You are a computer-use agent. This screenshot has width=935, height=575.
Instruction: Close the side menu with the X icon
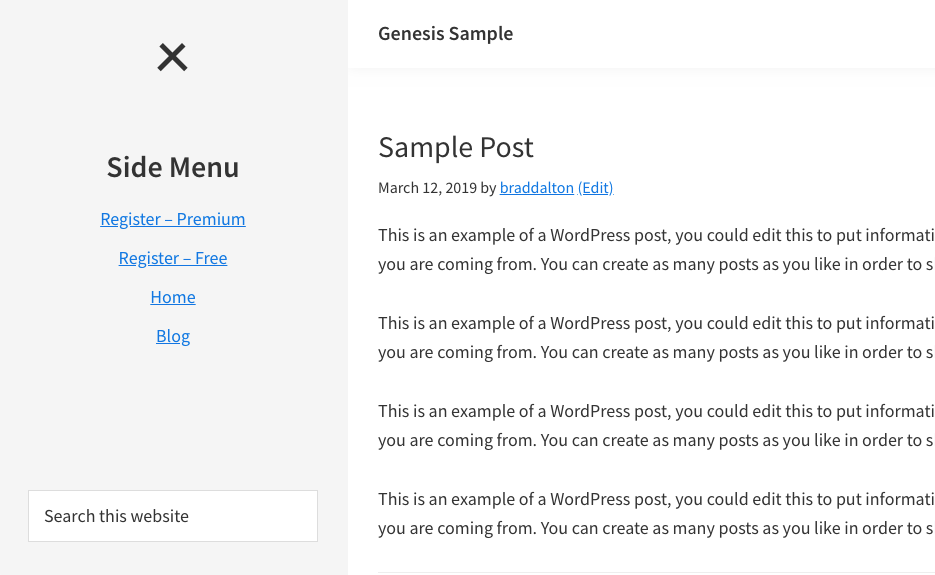tap(172, 58)
